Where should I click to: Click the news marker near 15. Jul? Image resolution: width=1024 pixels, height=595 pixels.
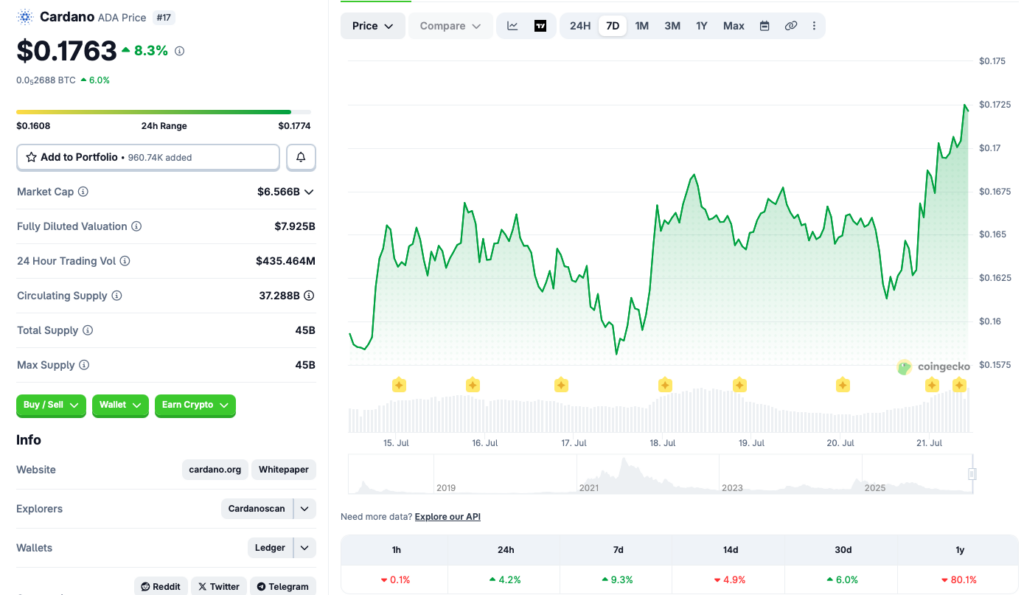tap(399, 385)
